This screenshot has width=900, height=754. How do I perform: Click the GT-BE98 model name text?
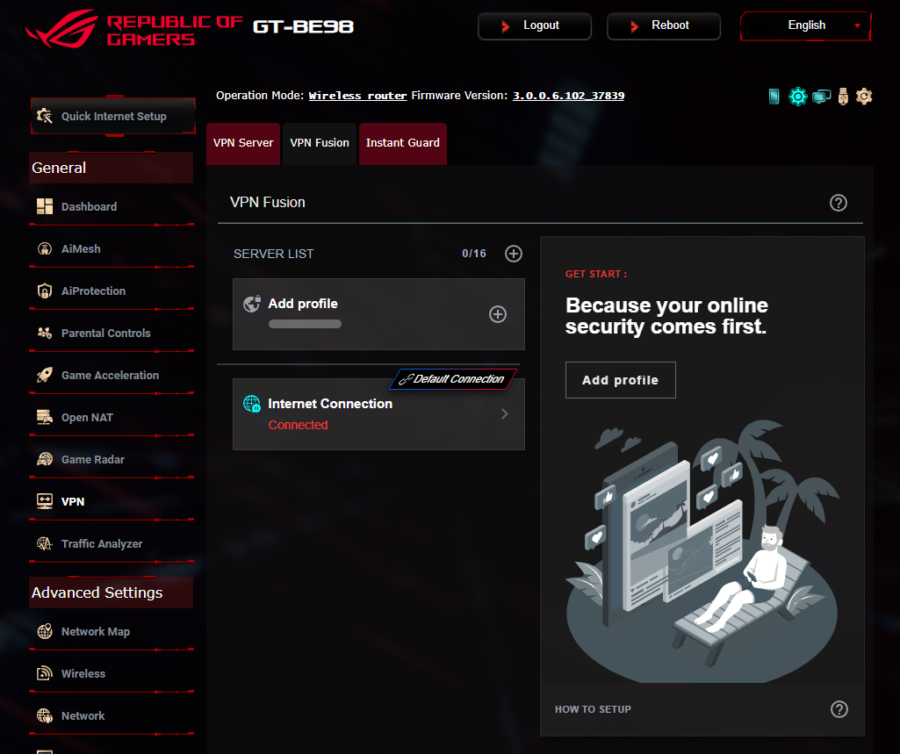[303, 27]
